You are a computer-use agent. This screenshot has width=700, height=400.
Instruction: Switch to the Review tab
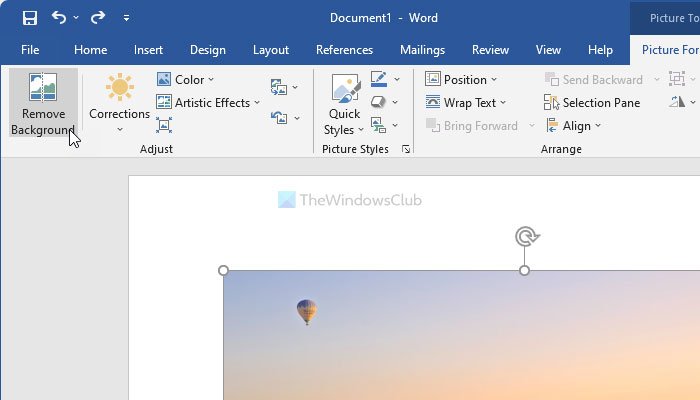(x=490, y=50)
